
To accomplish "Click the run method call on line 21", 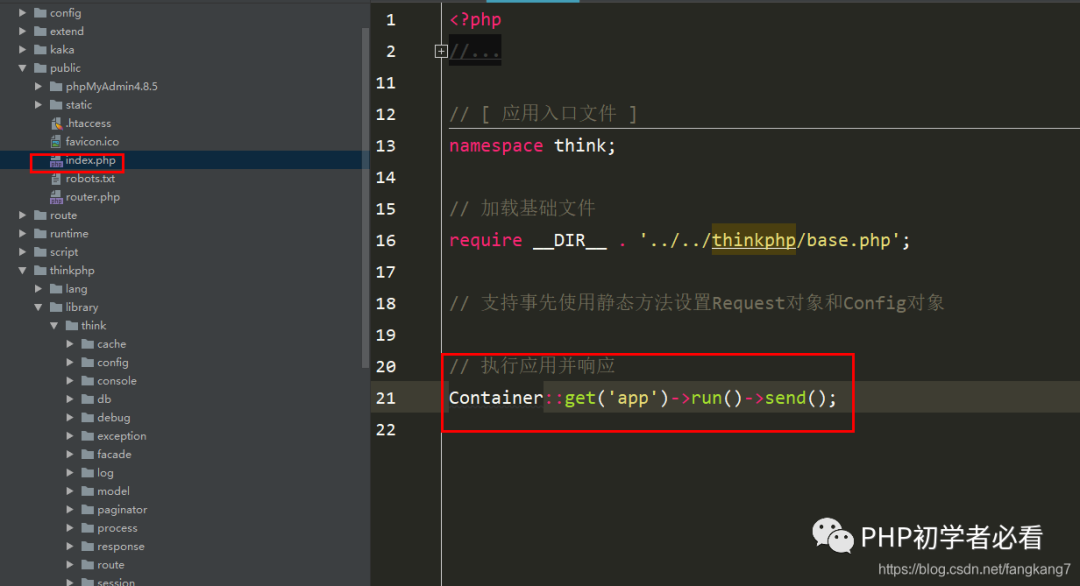I will point(706,398).
